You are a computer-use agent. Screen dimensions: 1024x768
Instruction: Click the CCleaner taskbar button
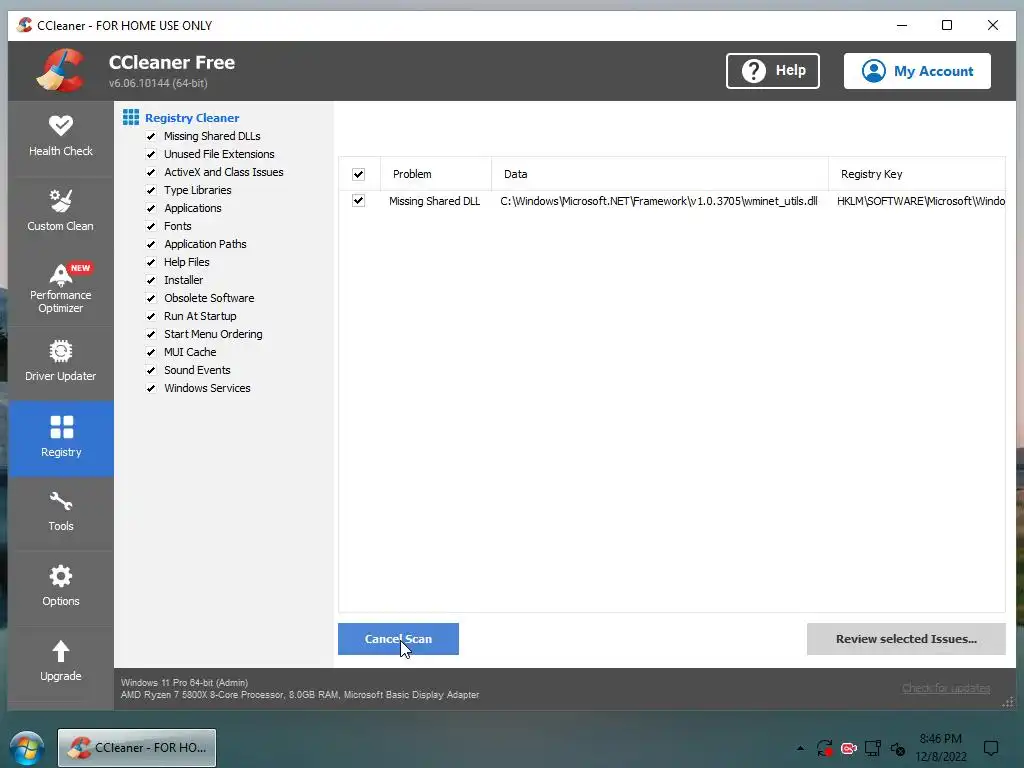tap(137, 748)
